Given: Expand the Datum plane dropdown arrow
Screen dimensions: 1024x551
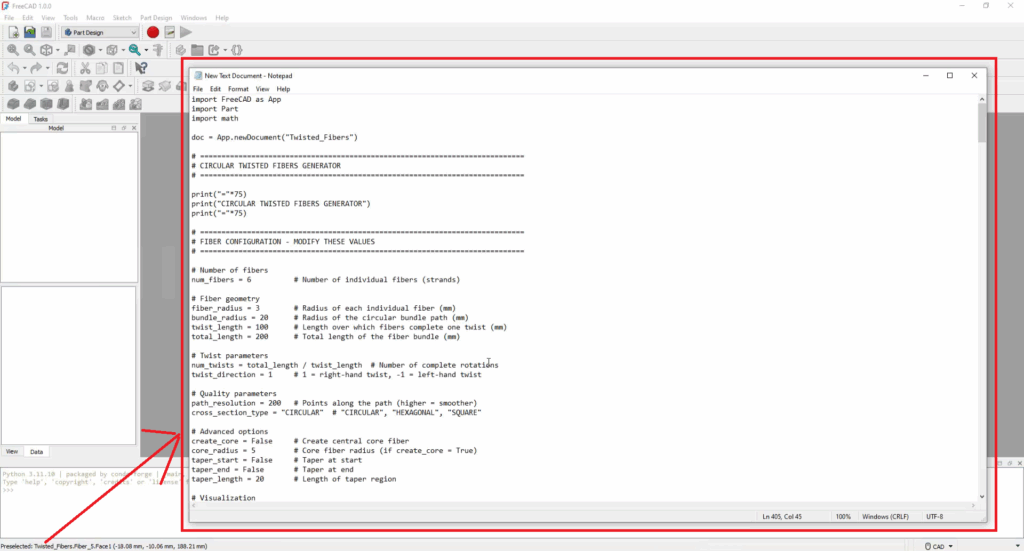Looking at the screenshot, I should tap(130, 87).
